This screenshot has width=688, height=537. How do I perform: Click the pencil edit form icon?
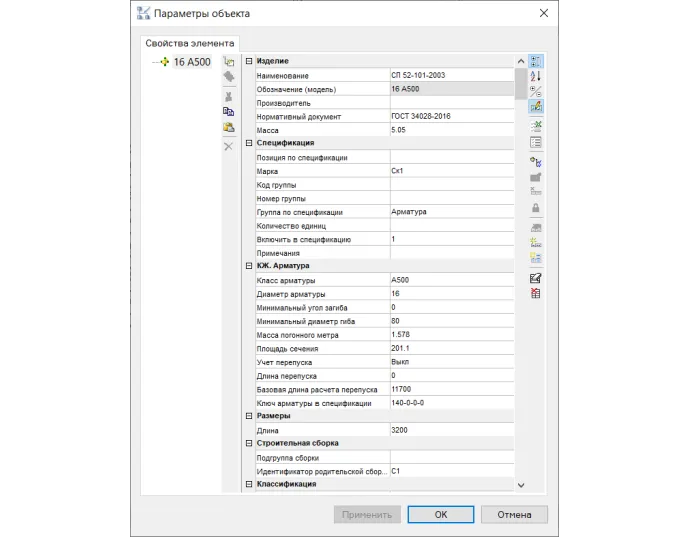pos(535,278)
